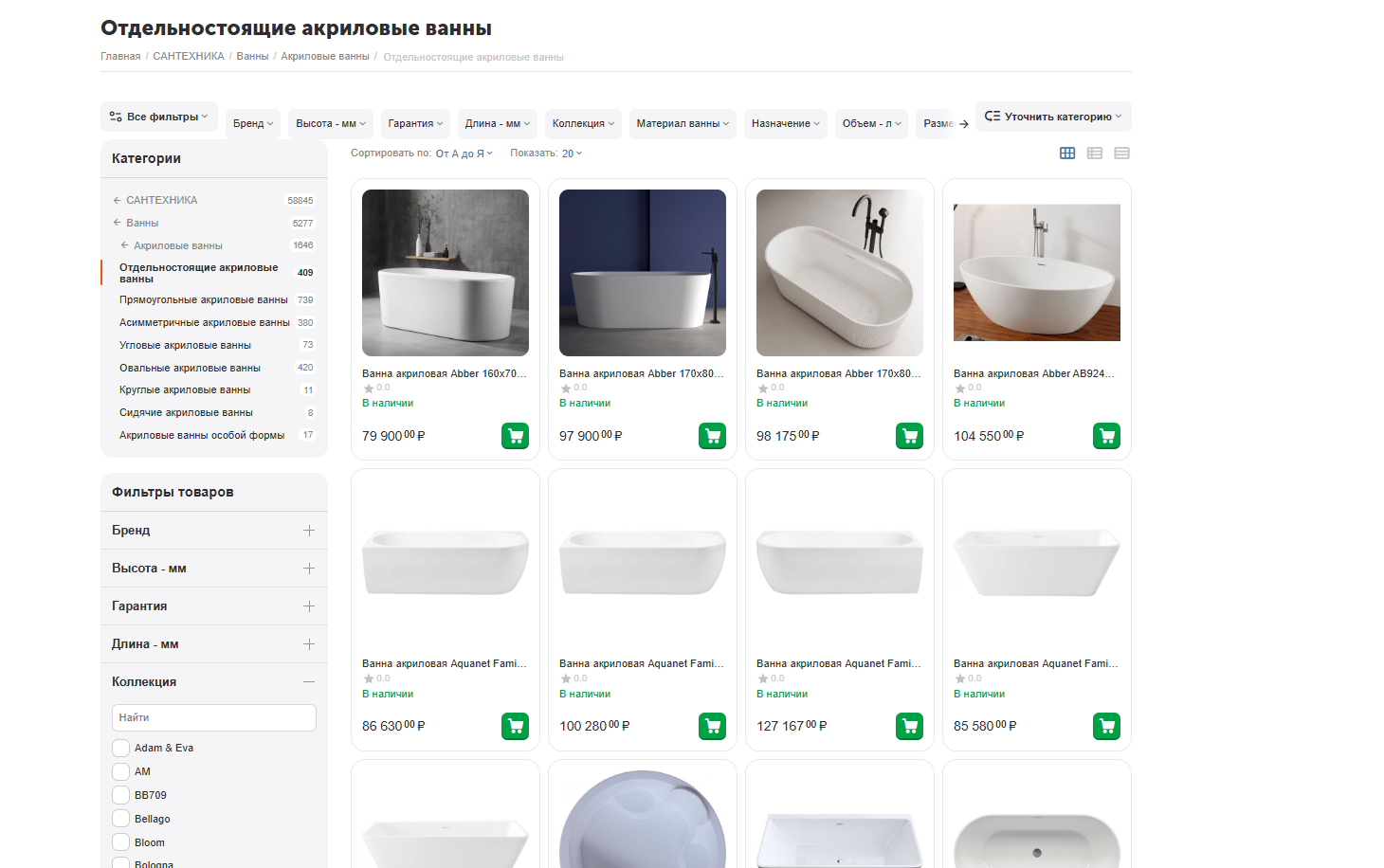Click the collection search Найти field
Screen dimensions: 1384x868
tap(214, 717)
